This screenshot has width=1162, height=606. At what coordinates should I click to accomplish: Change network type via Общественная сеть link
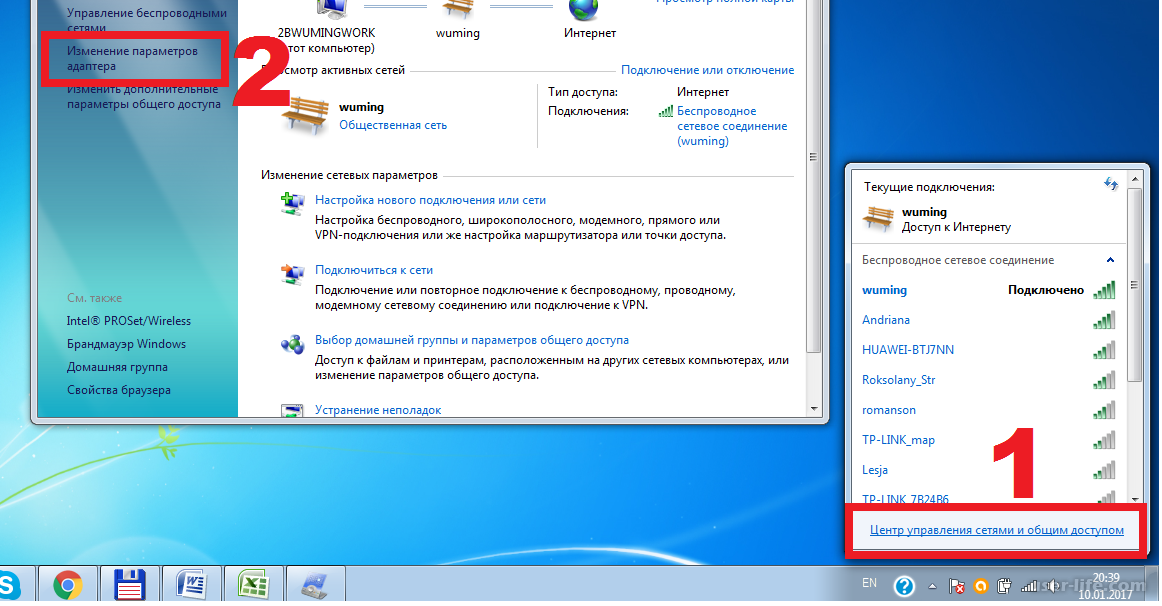(394, 125)
